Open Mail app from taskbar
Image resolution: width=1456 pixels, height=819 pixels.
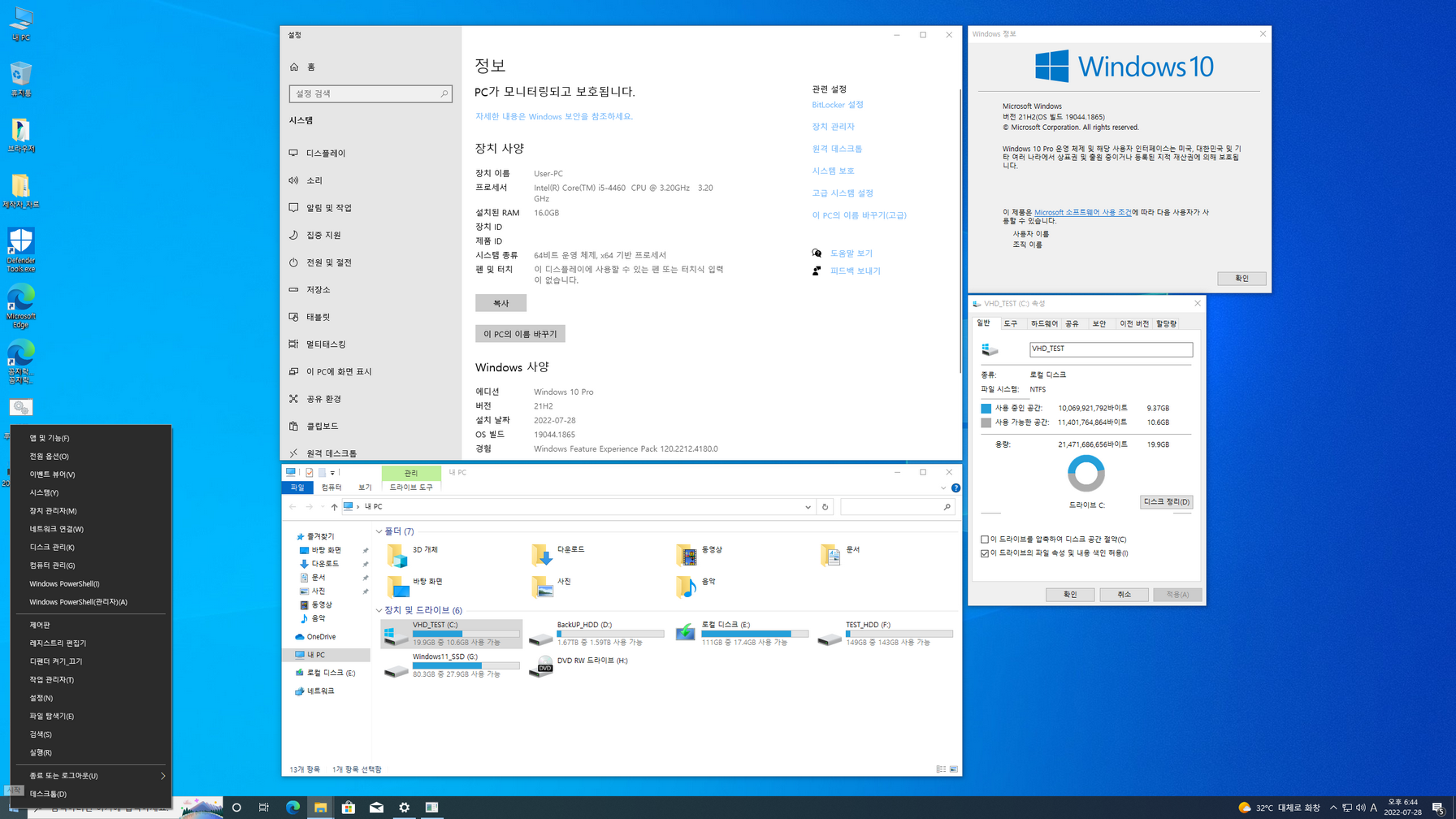click(376, 808)
